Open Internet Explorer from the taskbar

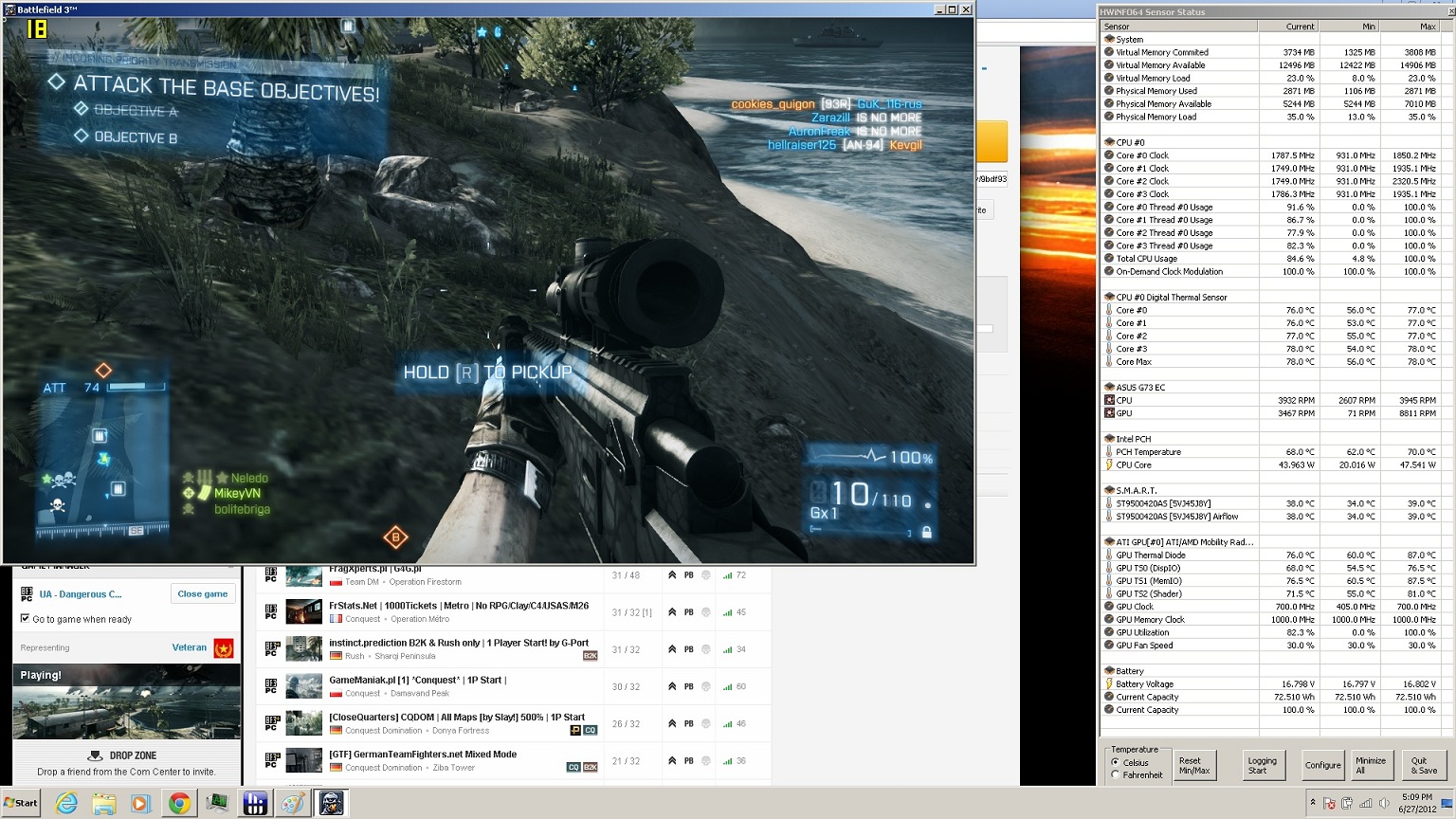coord(66,803)
